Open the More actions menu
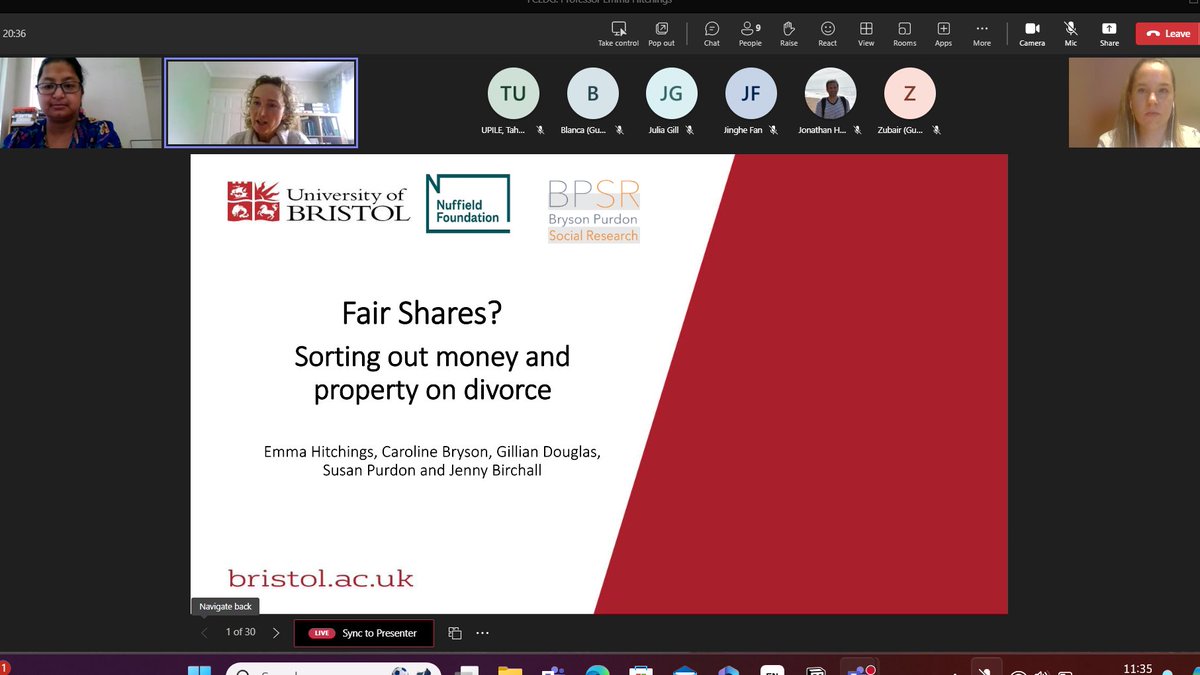 coord(982,34)
